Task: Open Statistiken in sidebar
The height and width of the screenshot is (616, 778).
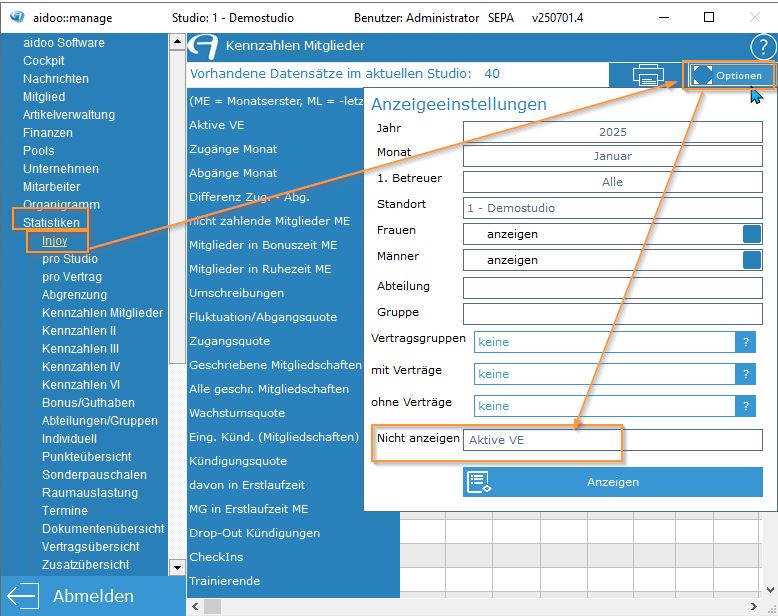Action: point(51,222)
